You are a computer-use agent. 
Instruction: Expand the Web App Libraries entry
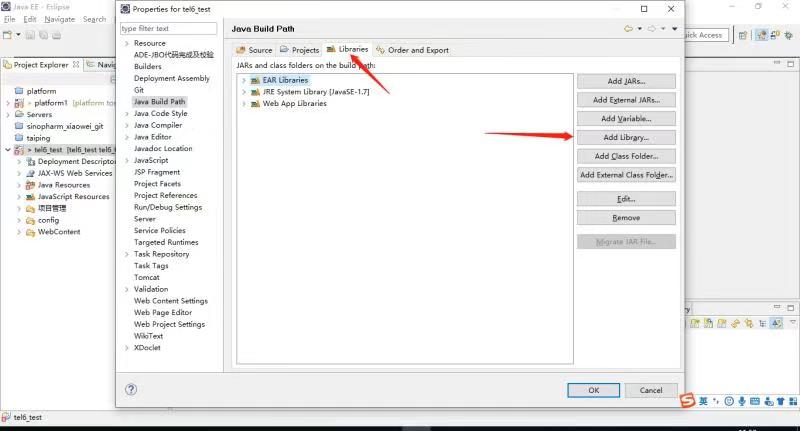[x=244, y=104]
